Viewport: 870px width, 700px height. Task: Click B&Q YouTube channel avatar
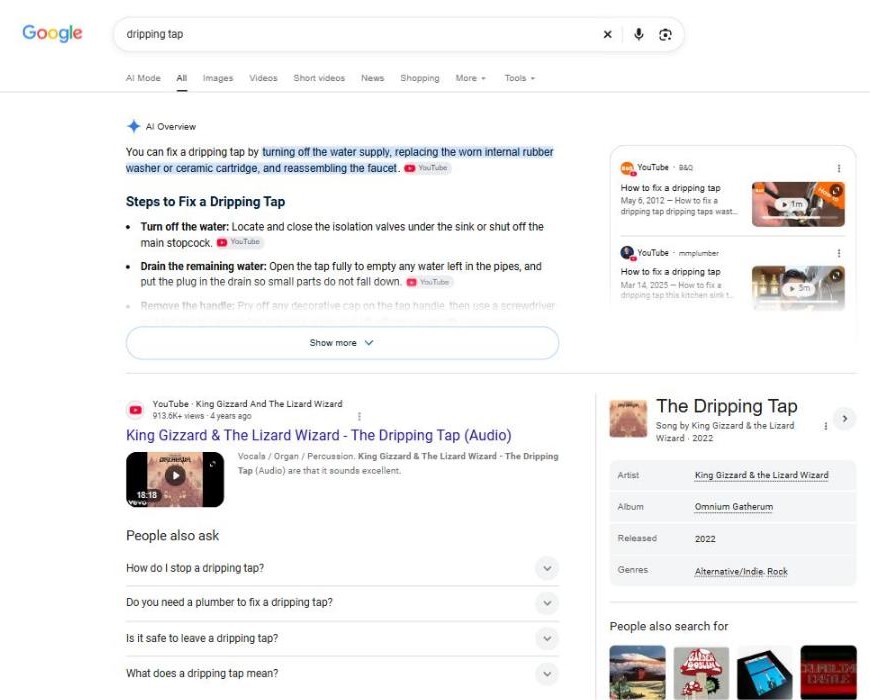click(x=627, y=168)
